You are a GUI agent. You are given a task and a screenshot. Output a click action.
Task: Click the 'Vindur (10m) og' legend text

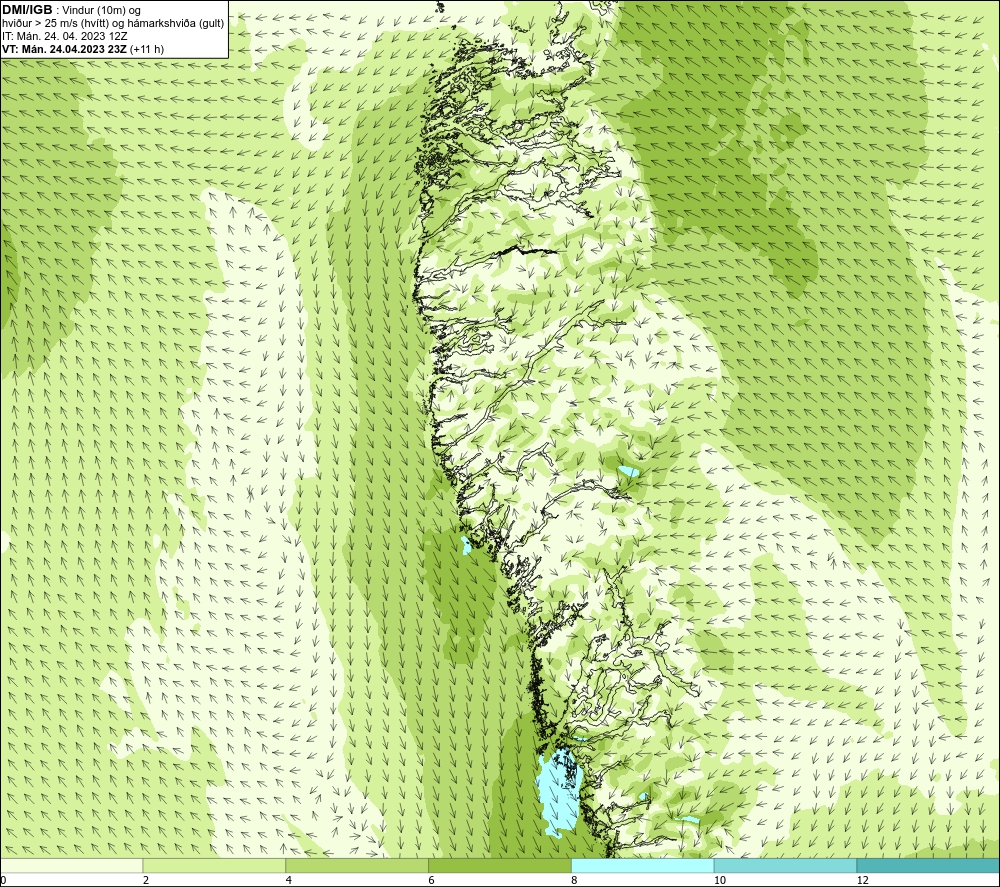(101, 10)
